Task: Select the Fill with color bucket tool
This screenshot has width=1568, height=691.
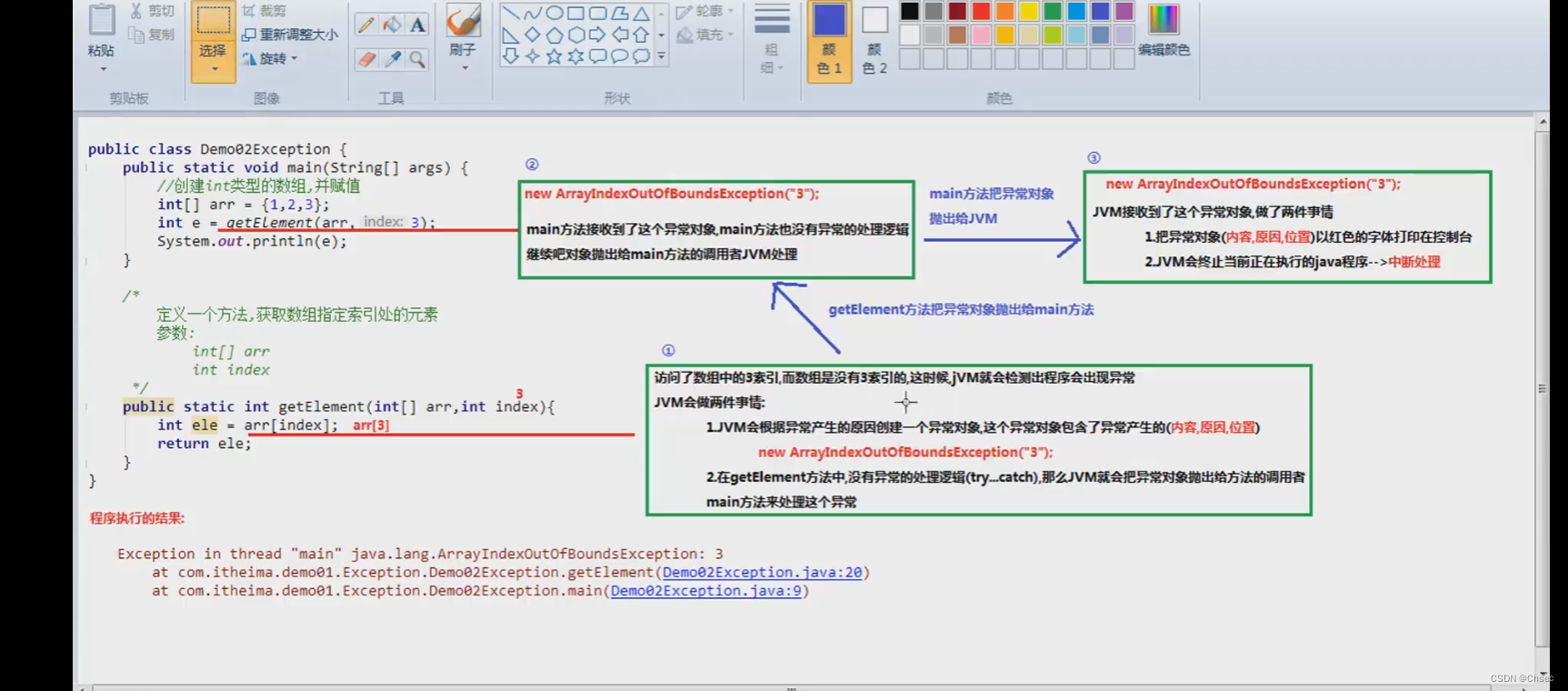Action: (x=392, y=25)
